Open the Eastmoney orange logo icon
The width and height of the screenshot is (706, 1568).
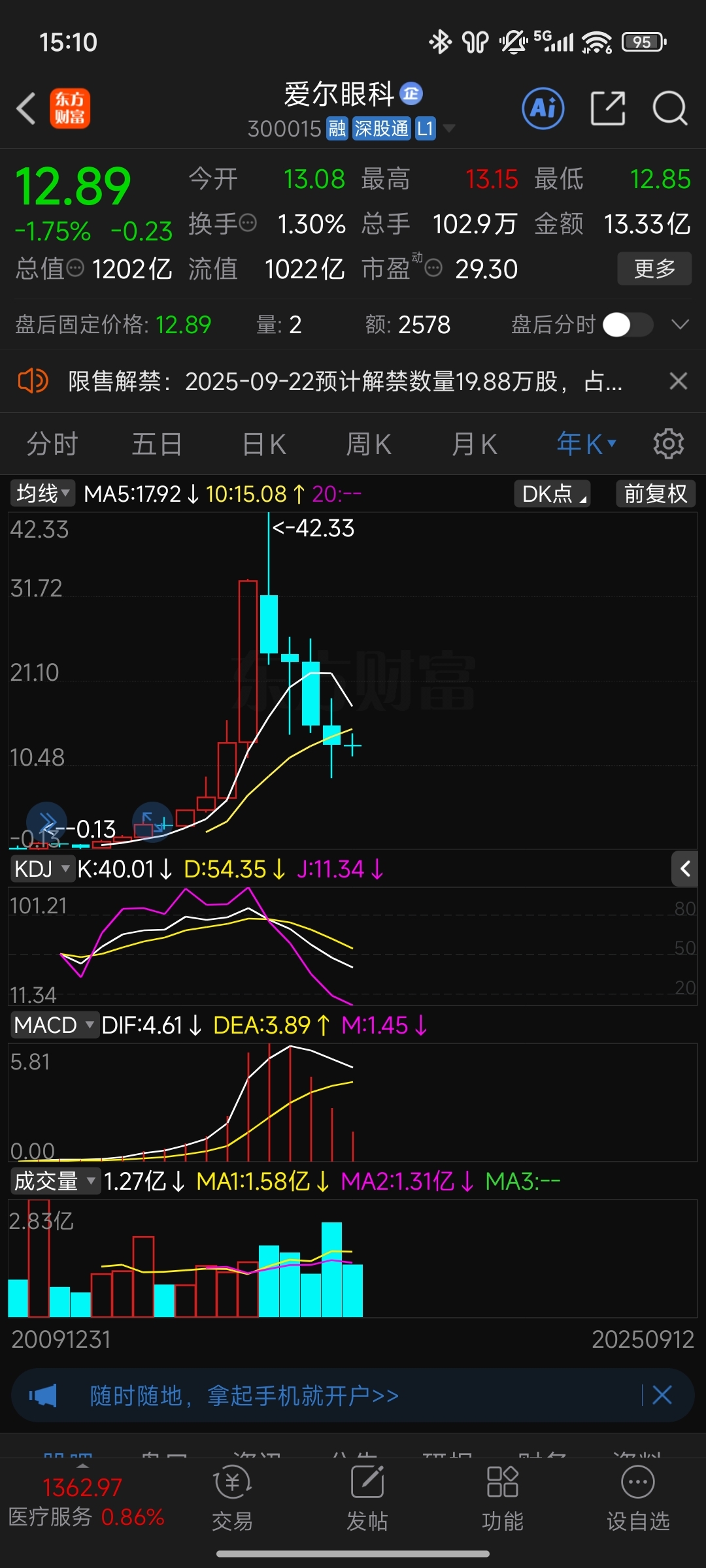point(70,108)
